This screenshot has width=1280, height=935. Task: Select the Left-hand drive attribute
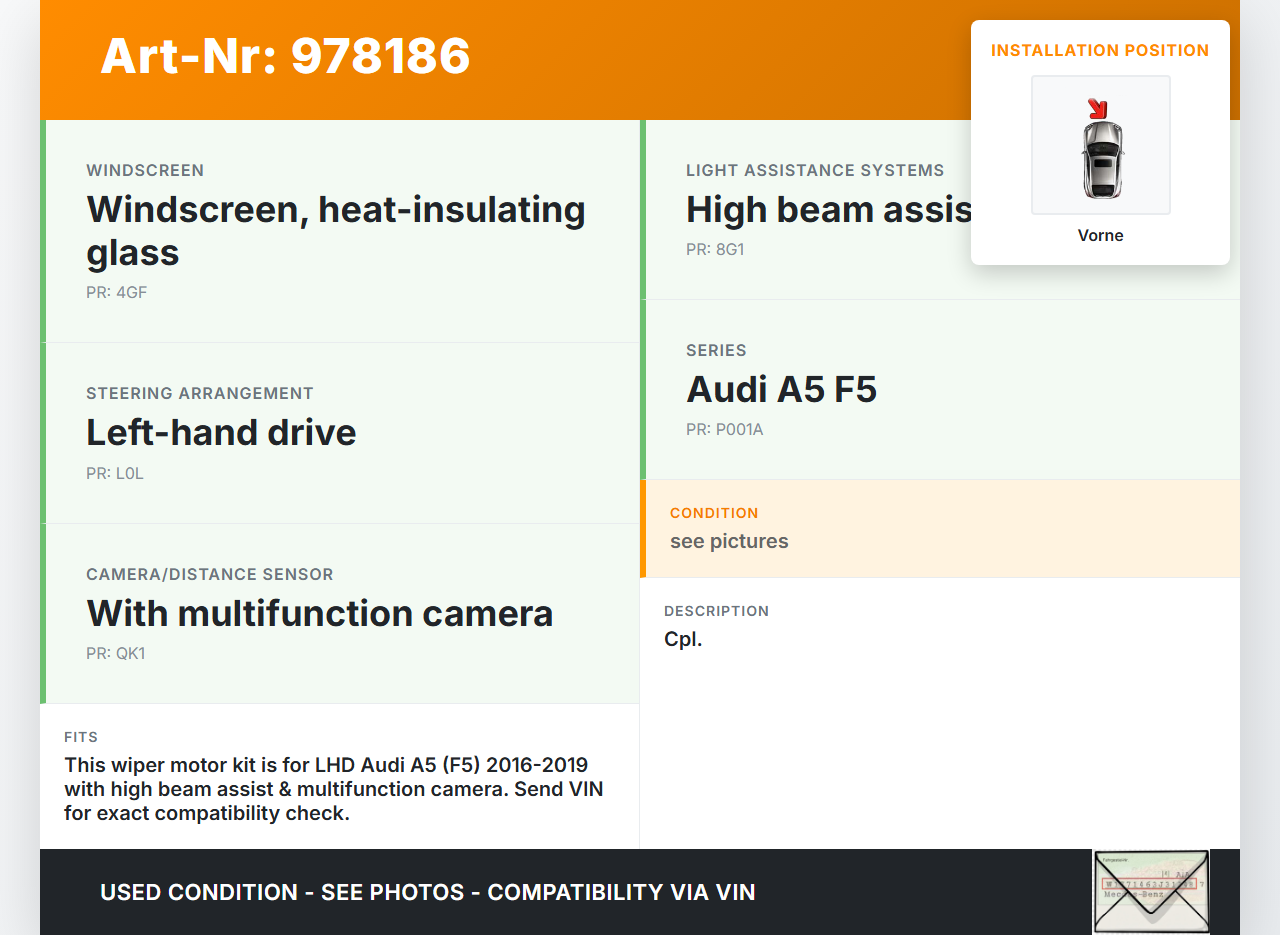(x=221, y=432)
